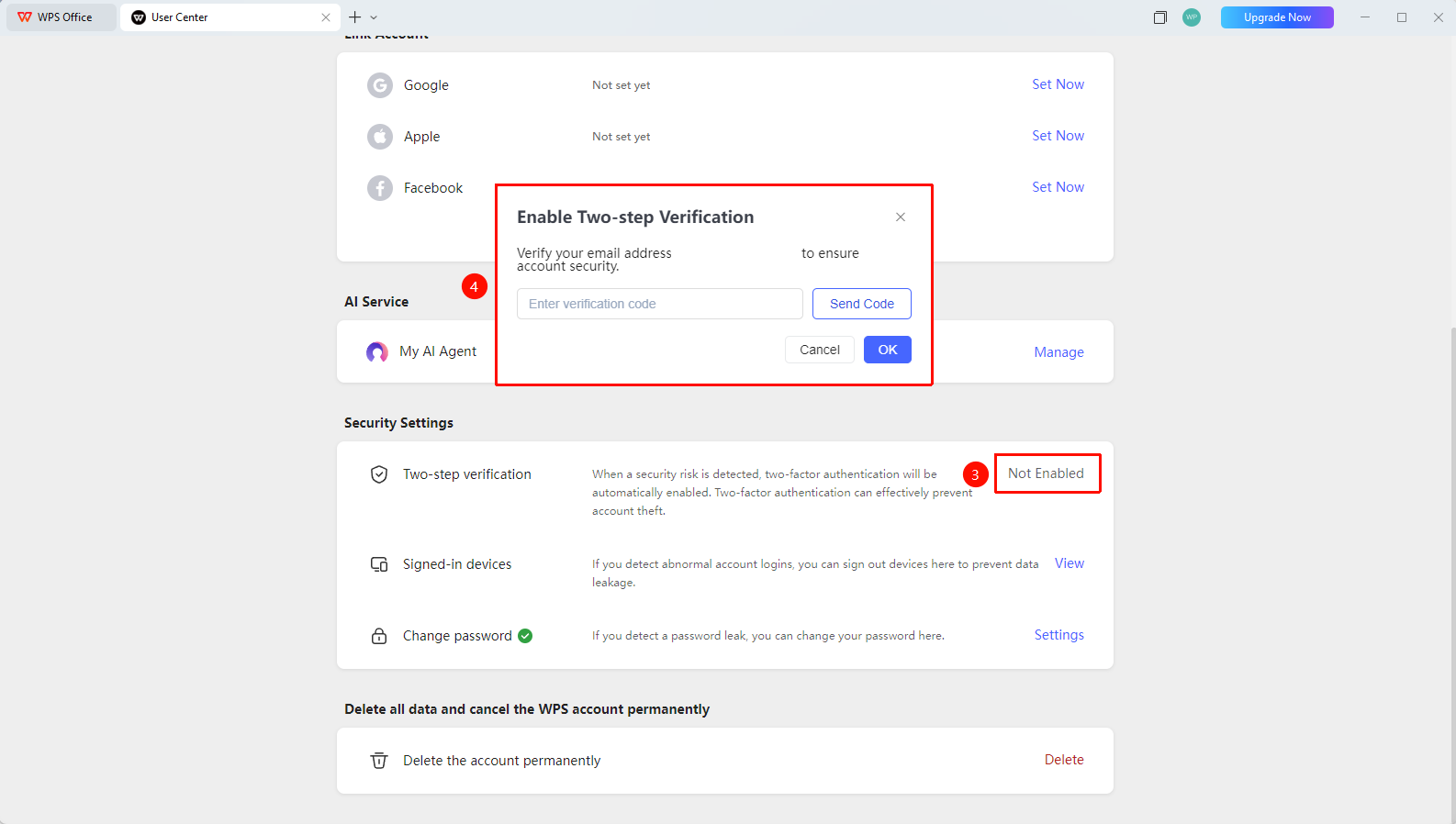Click the WPS Office logo icon
1456x824 pixels.
(x=25, y=17)
